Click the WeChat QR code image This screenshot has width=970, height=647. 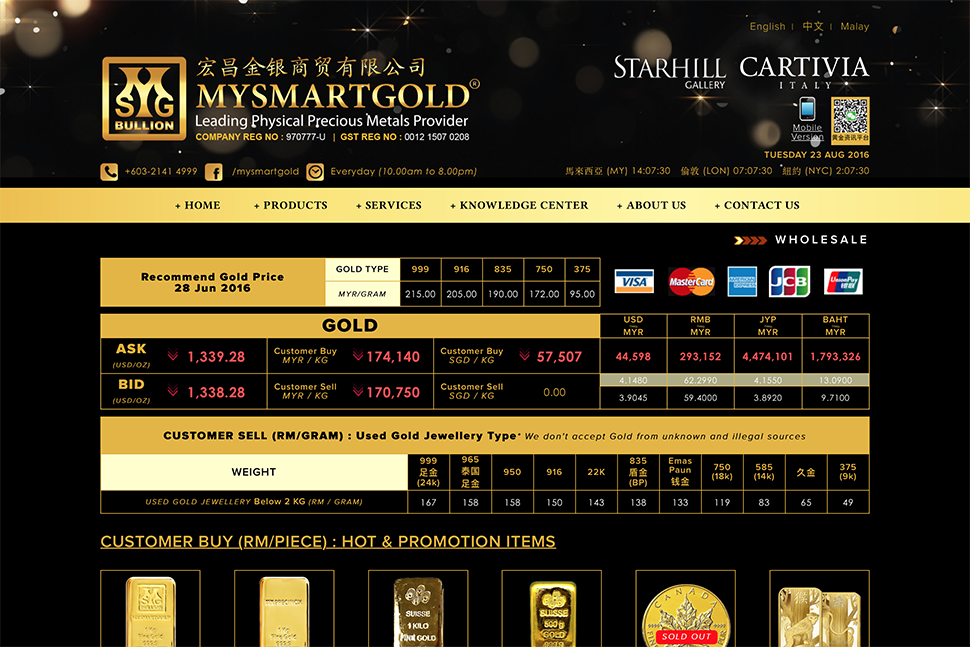tap(850, 121)
